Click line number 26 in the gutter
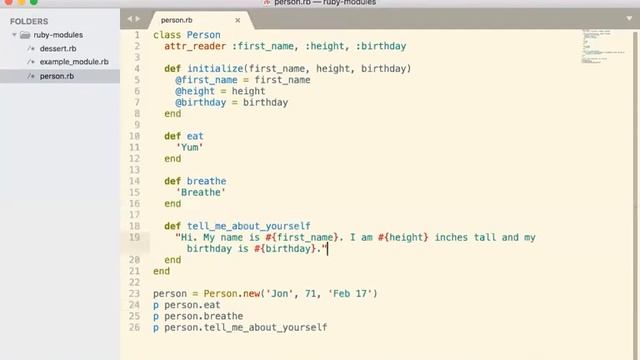This screenshot has width=640, height=360. (x=134, y=327)
